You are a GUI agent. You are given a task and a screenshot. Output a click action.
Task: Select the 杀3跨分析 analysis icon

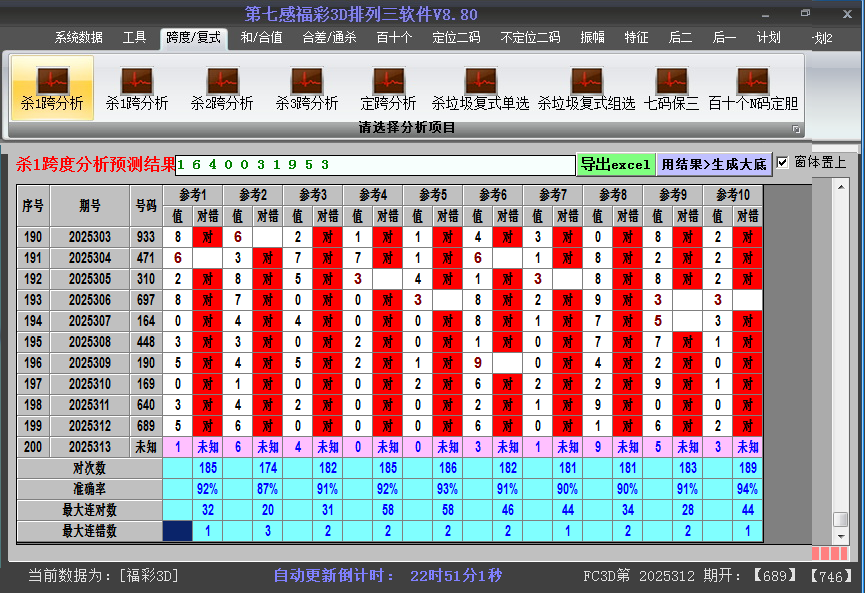pos(307,88)
